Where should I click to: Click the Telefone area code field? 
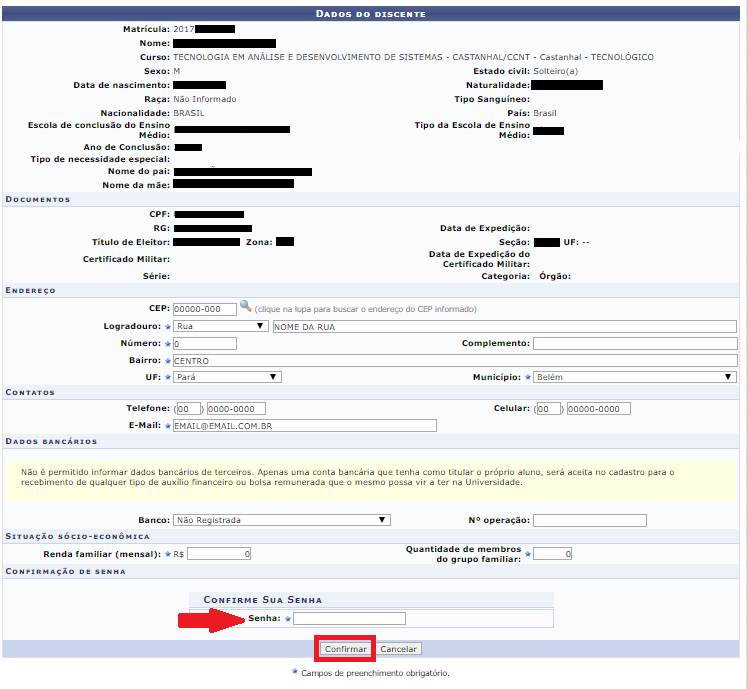click(x=189, y=409)
